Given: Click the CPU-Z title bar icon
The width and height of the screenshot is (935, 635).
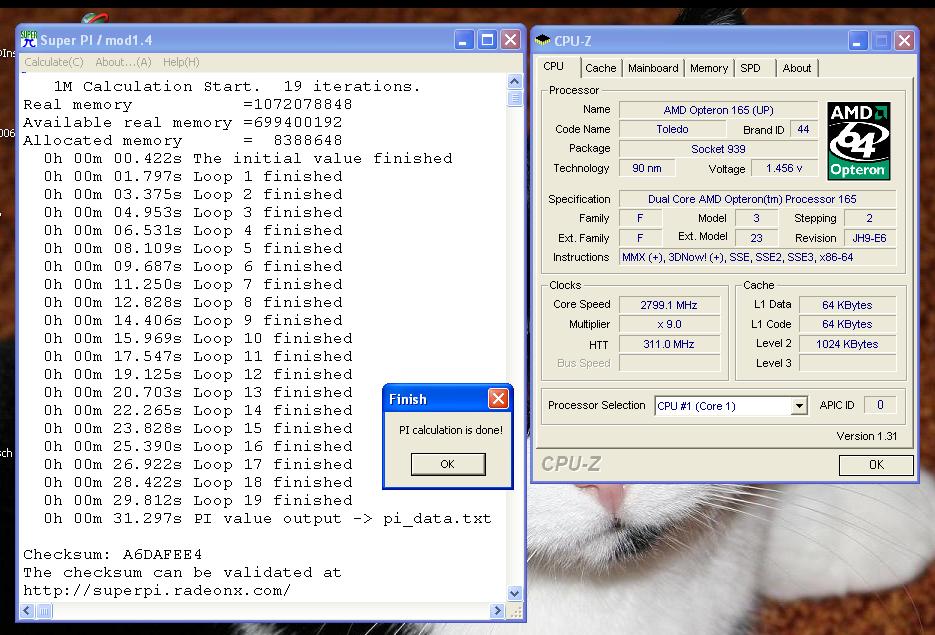Looking at the screenshot, I should coord(543,41).
